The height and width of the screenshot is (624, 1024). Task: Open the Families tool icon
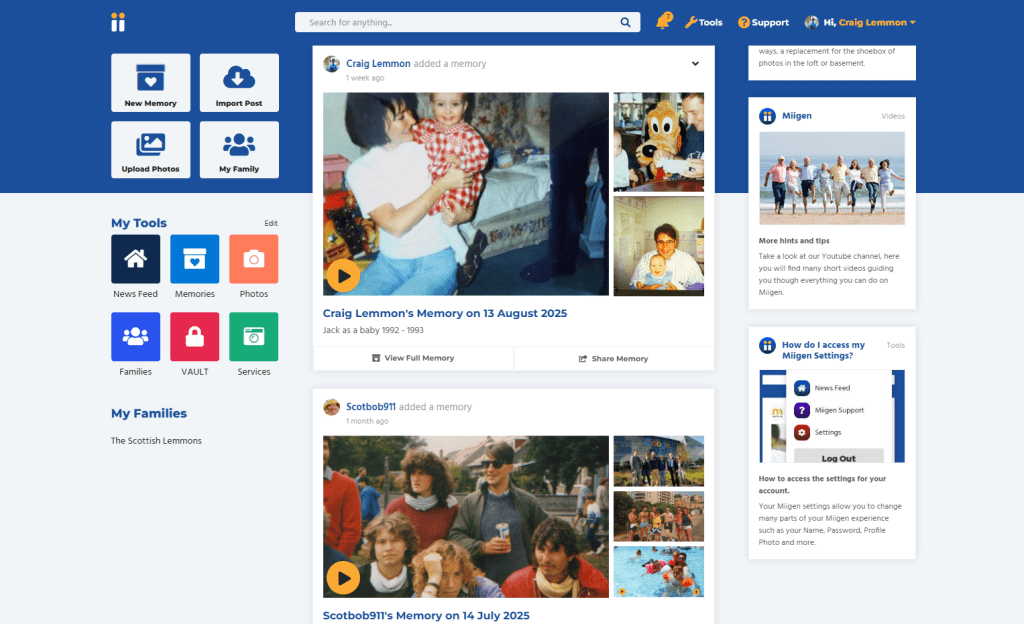click(x=136, y=337)
